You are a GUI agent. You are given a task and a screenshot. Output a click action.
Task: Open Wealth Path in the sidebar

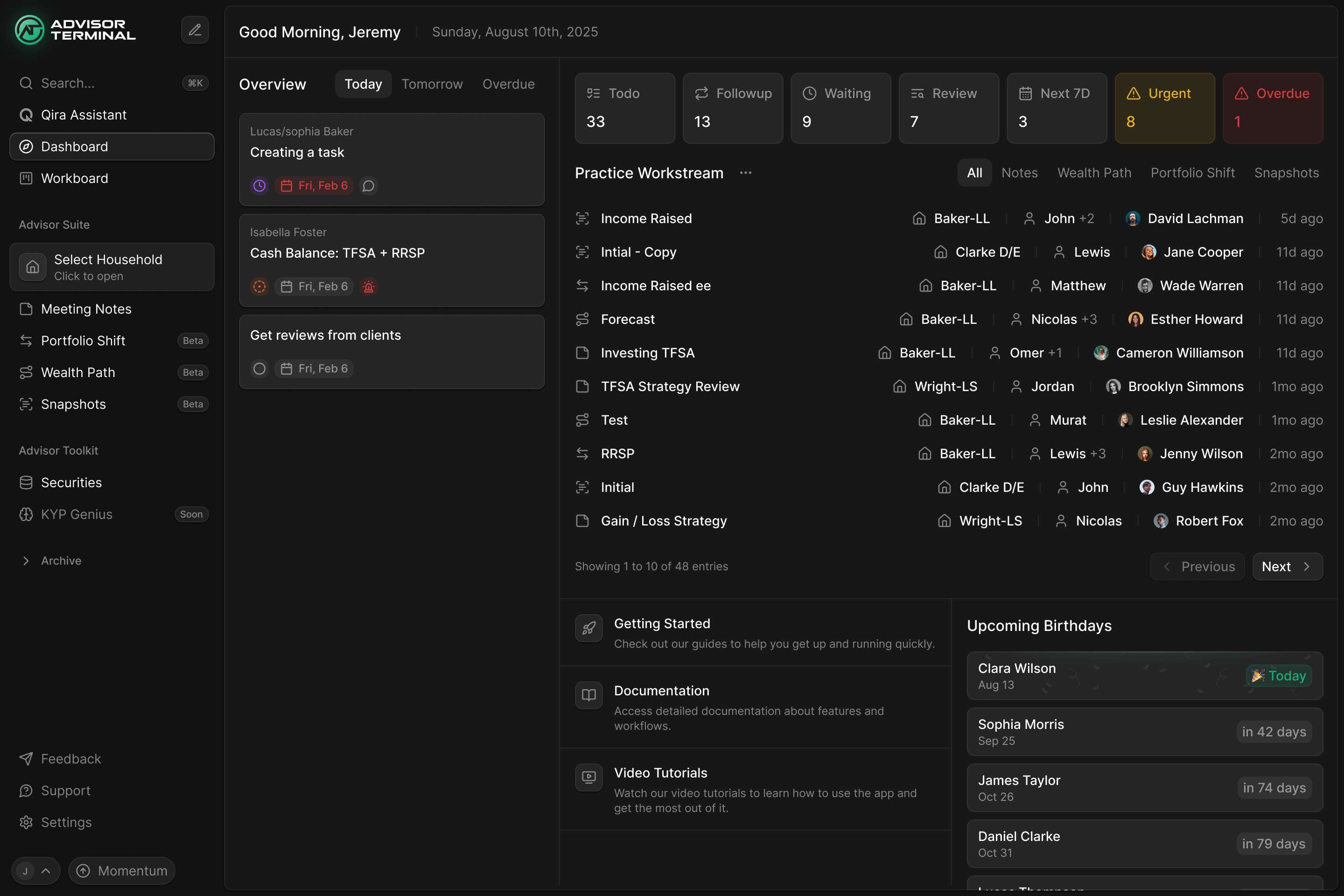[x=112, y=372]
